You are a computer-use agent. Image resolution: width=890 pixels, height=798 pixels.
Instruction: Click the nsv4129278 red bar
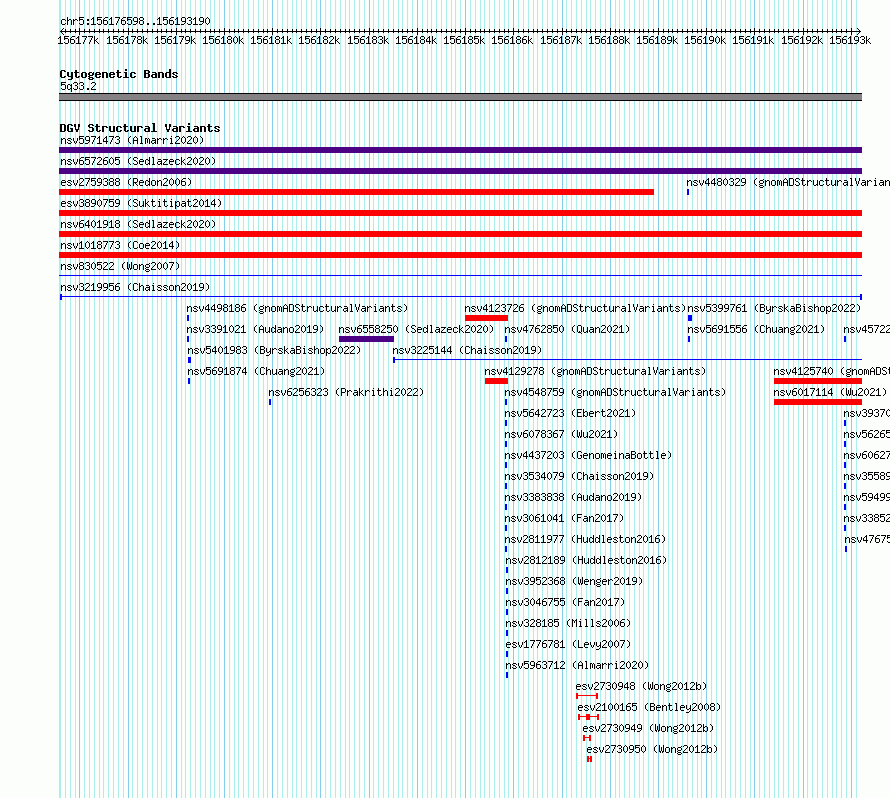point(496,381)
